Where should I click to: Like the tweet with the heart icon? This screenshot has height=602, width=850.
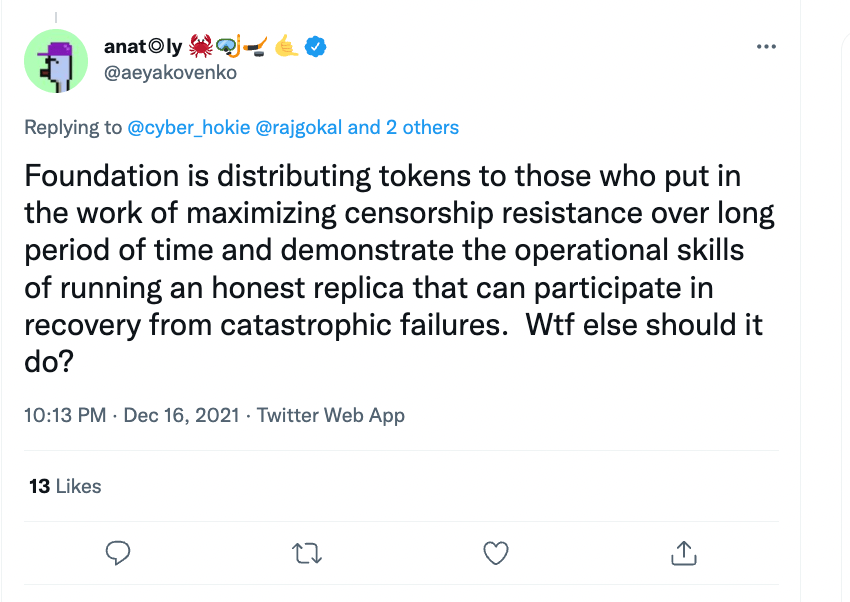[x=495, y=551]
